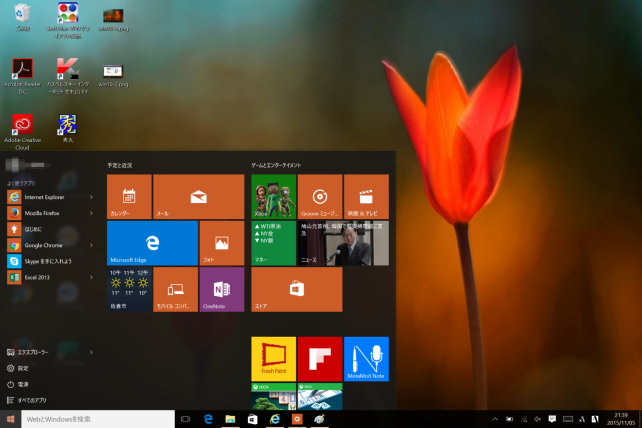
Task: Open the Kaspersky Internet Security desktop shortcut
Action: [x=68, y=76]
